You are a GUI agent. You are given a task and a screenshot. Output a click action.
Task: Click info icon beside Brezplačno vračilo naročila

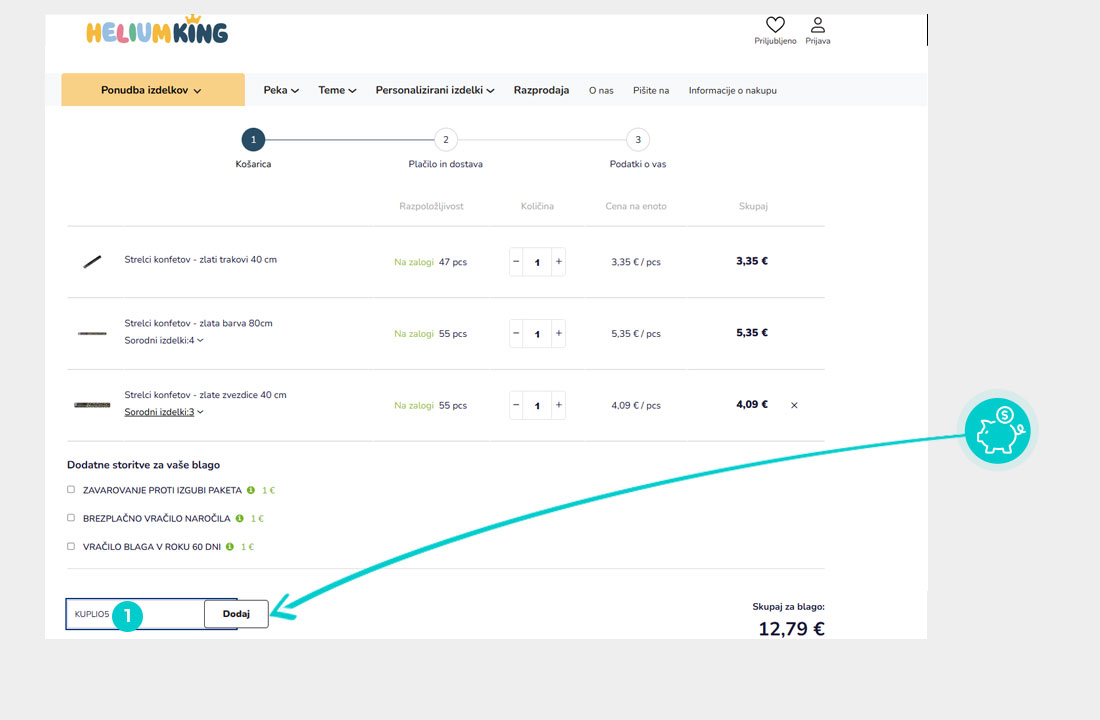coord(241,518)
